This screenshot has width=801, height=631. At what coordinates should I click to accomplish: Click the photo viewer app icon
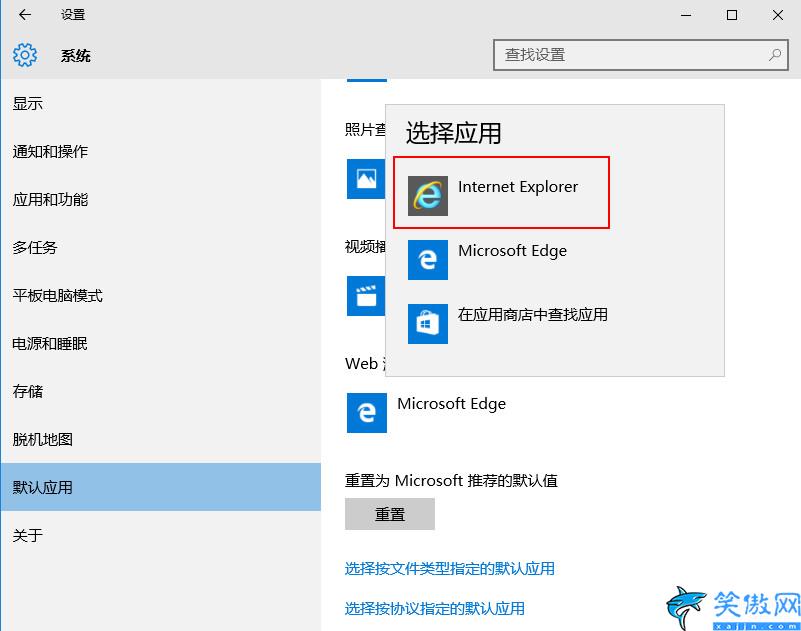point(366,179)
